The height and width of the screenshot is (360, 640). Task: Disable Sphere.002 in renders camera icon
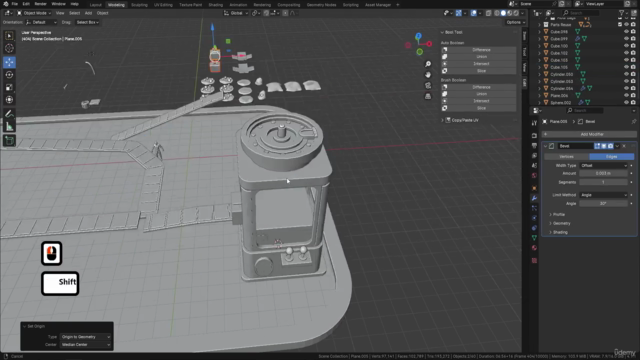pyautogui.click(x=633, y=102)
